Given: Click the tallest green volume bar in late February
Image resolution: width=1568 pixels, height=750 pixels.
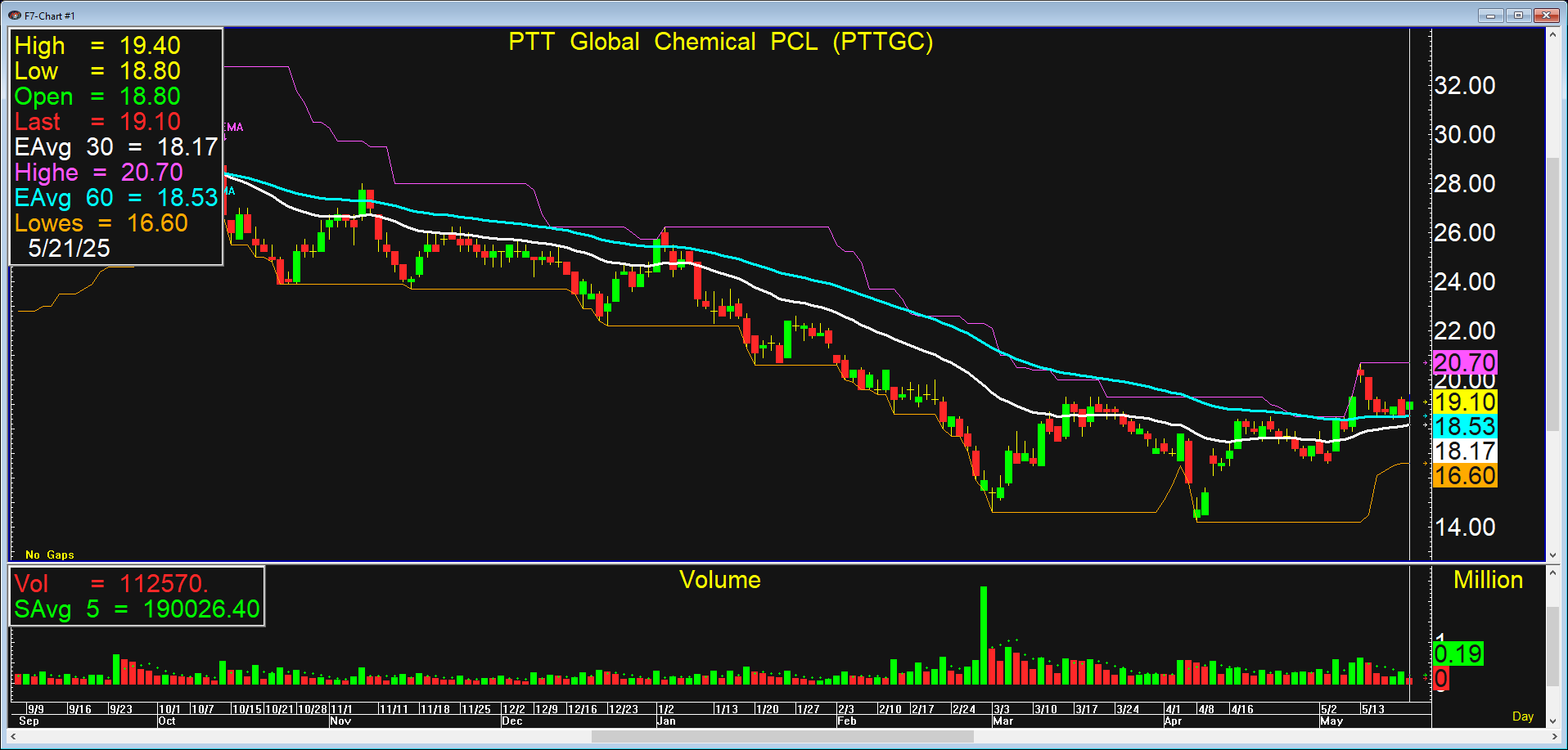Looking at the screenshot, I should pyautogui.click(x=984, y=635).
